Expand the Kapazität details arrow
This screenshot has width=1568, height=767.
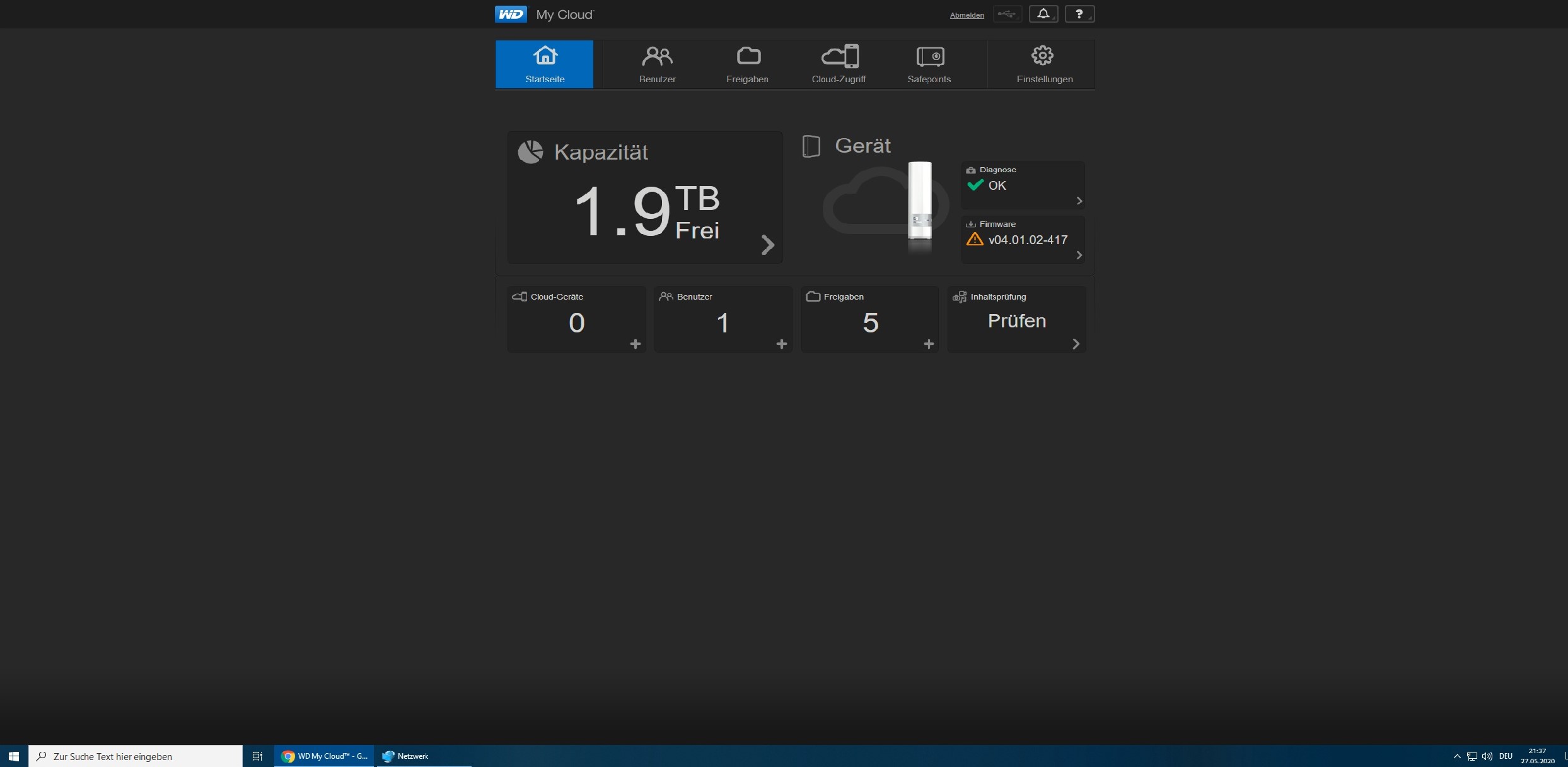(767, 245)
